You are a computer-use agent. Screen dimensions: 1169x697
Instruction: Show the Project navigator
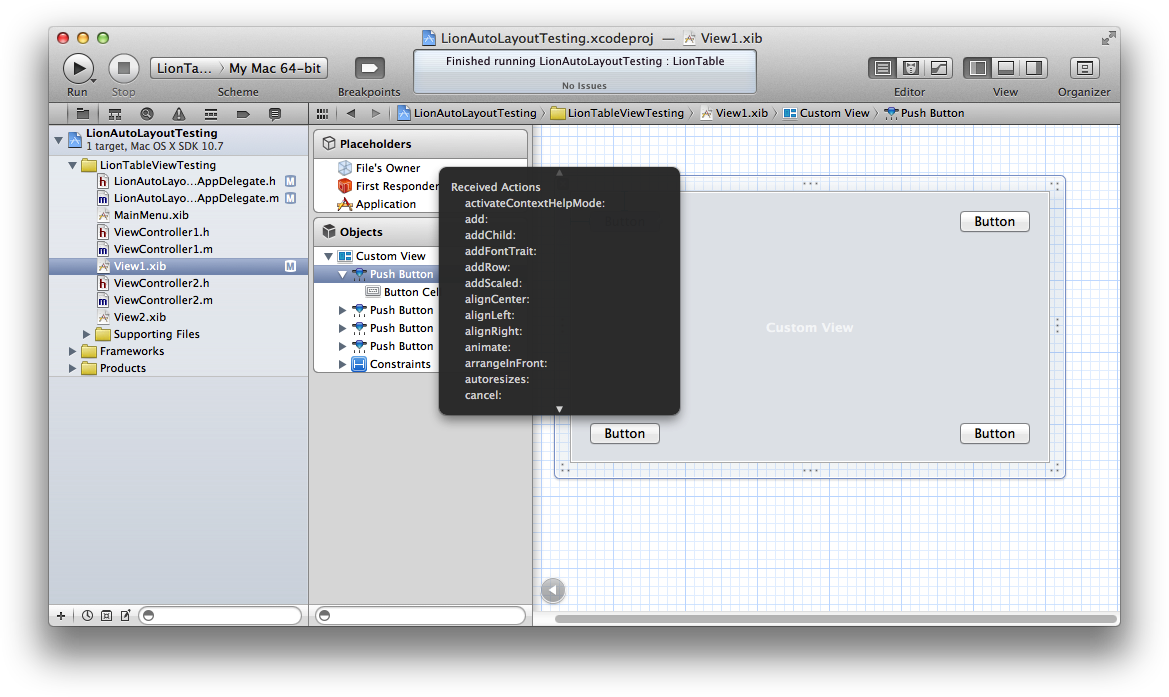(x=83, y=114)
